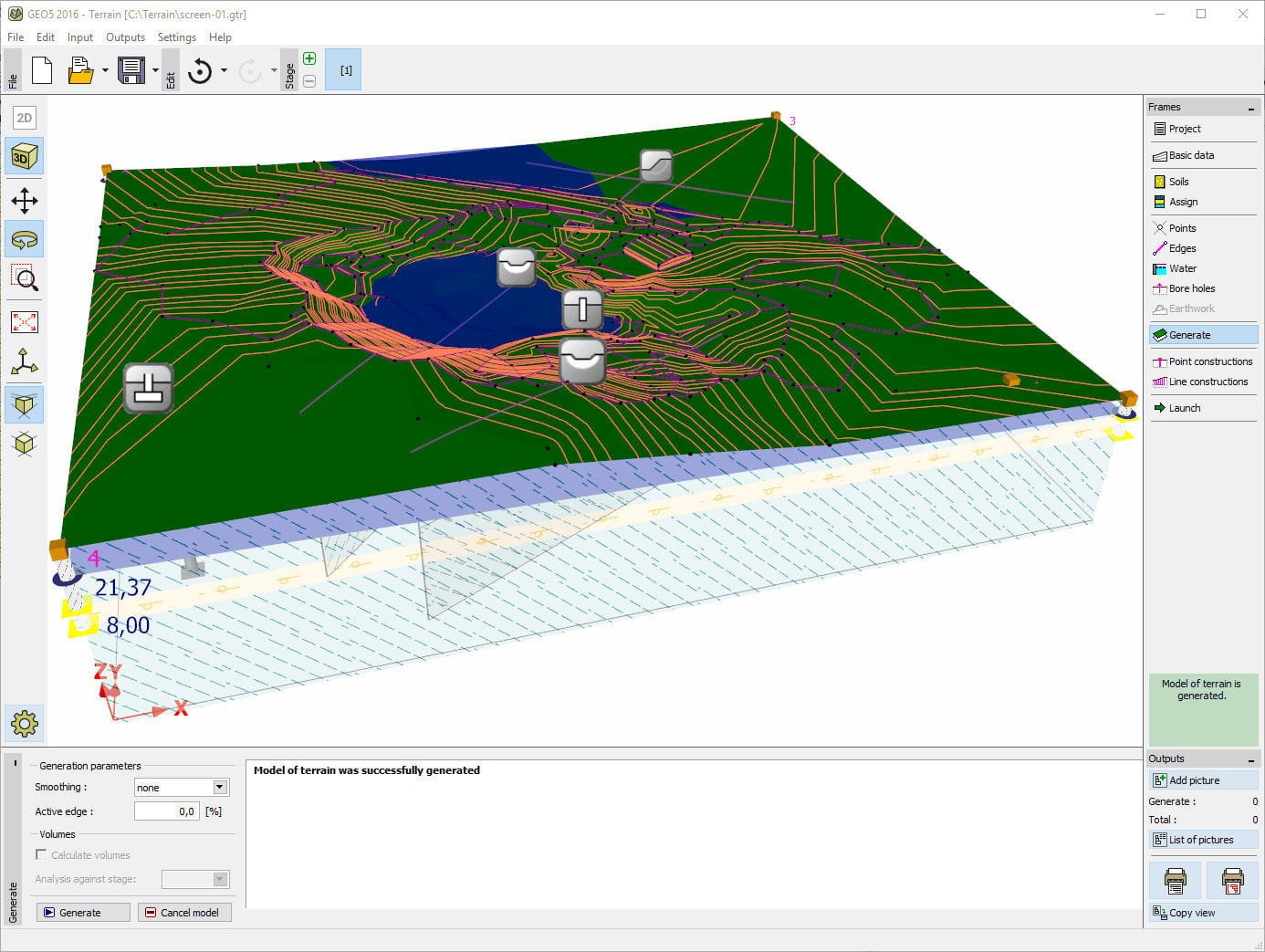Screen dimensions: 1265x952
Task: Click the Undo icon
Action: pyautogui.click(x=201, y=69)
